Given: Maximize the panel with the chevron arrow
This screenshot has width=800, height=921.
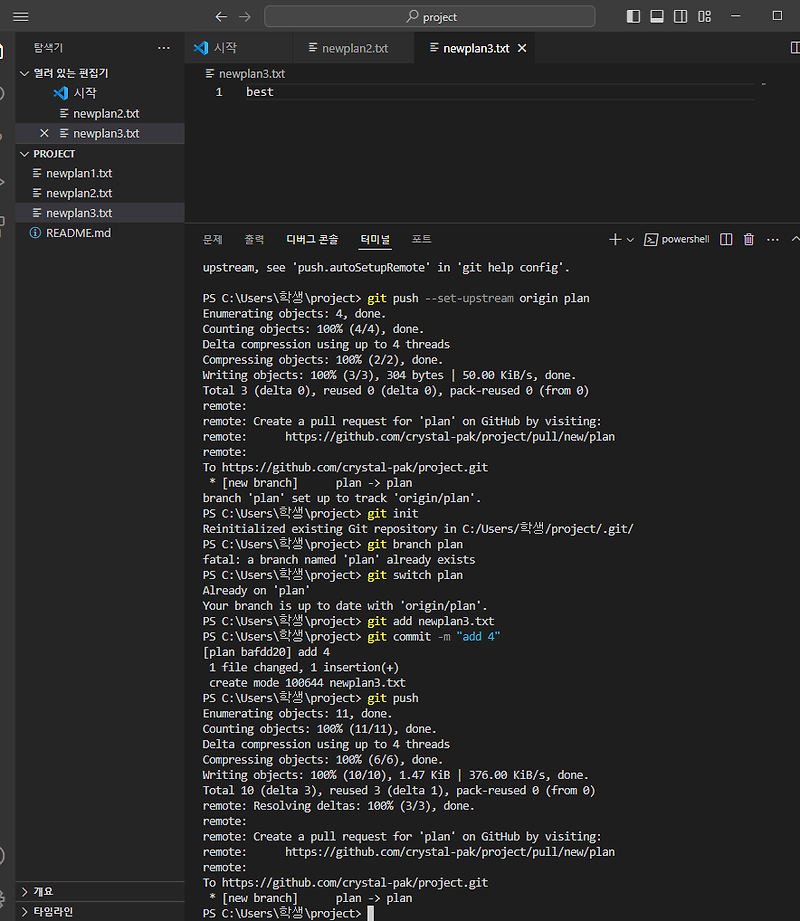Looking at the screenshot, I should [x=794, y=239].
